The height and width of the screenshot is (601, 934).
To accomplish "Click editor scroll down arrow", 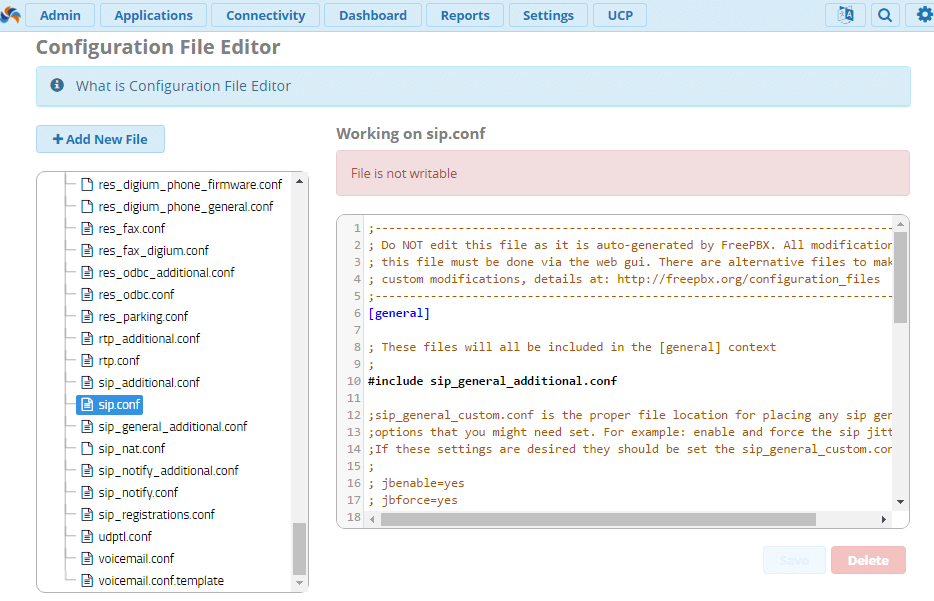I will [900, 502].
